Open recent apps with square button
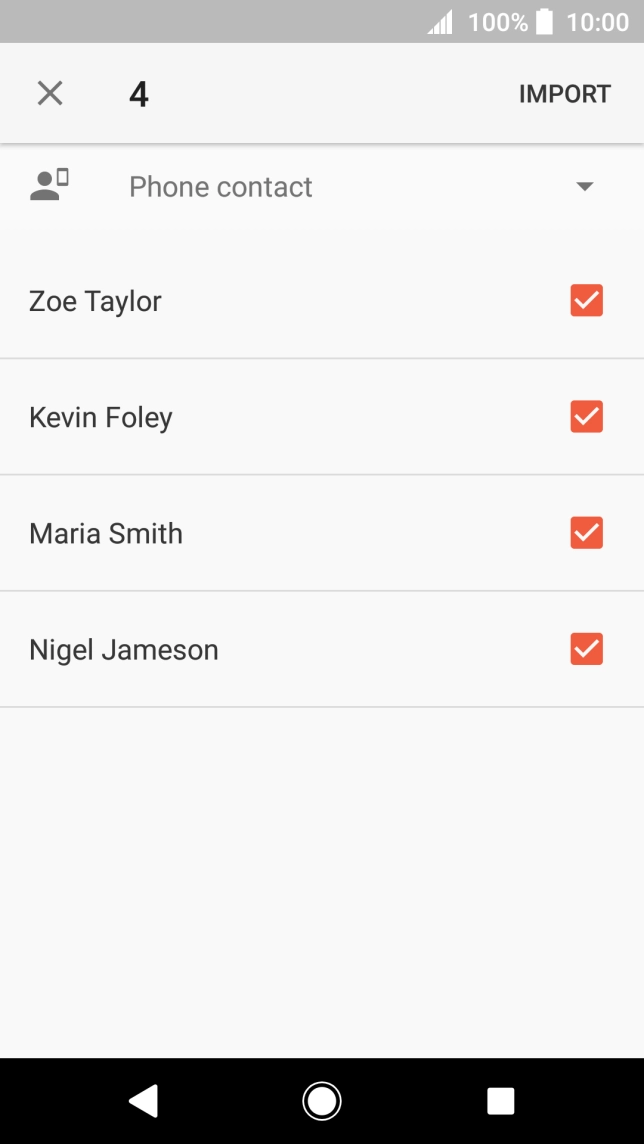The height and width of the screenshot is (1144, 644). point(500,1101)
